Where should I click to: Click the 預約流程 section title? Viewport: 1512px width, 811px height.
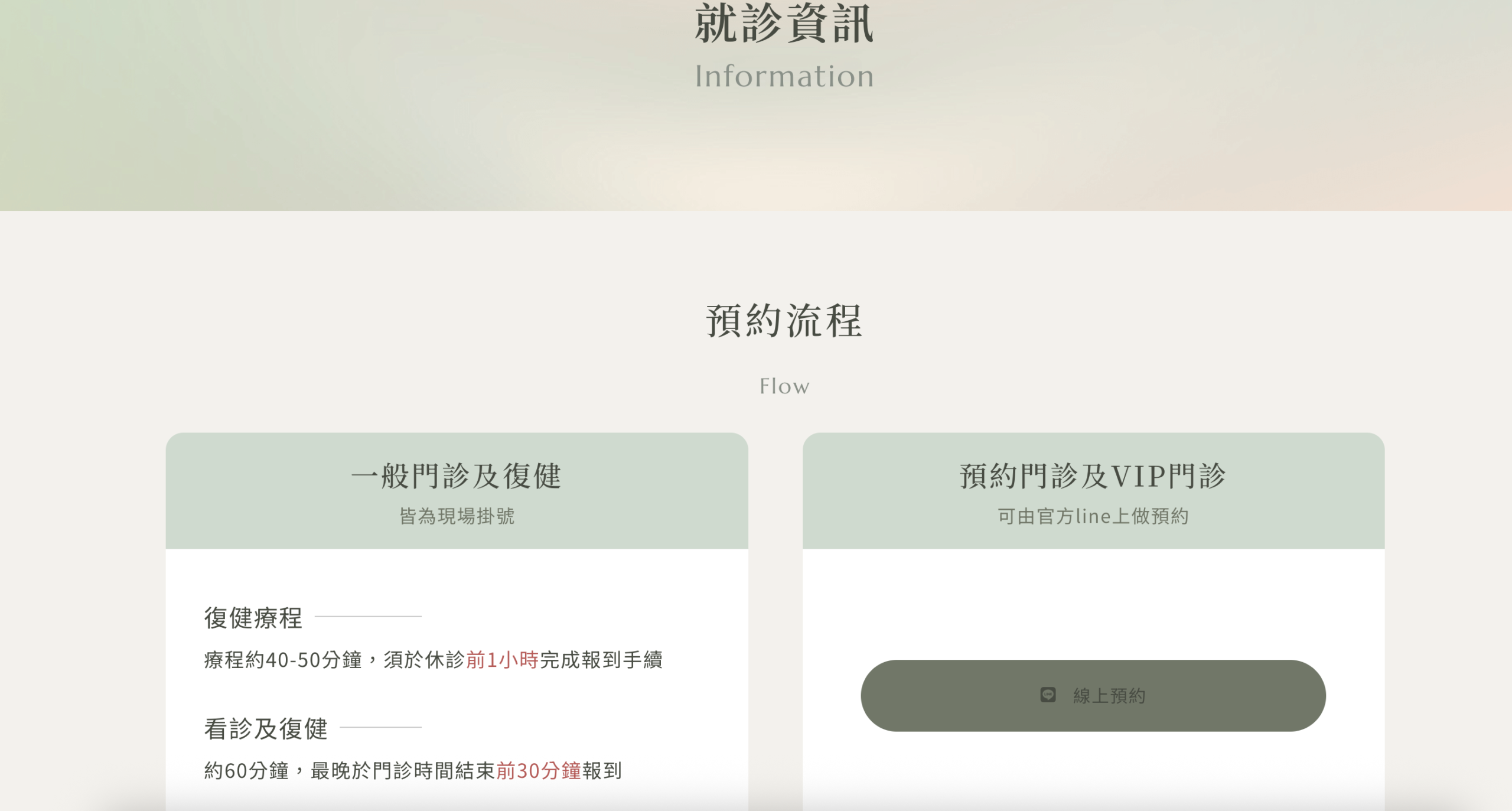click(784, 321)
